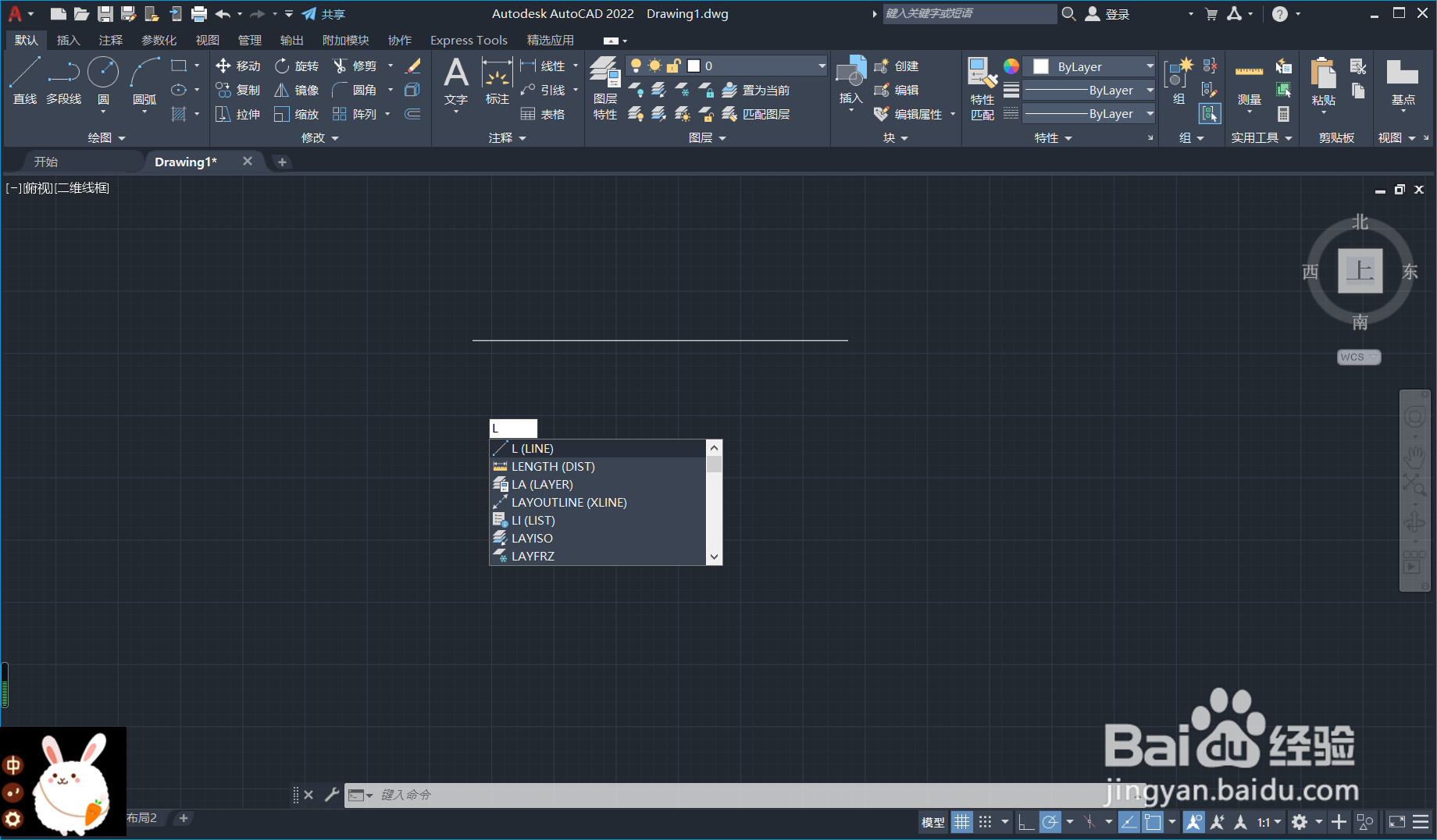Expand the Block (块) panel
1437x840 pixels.
896,137
